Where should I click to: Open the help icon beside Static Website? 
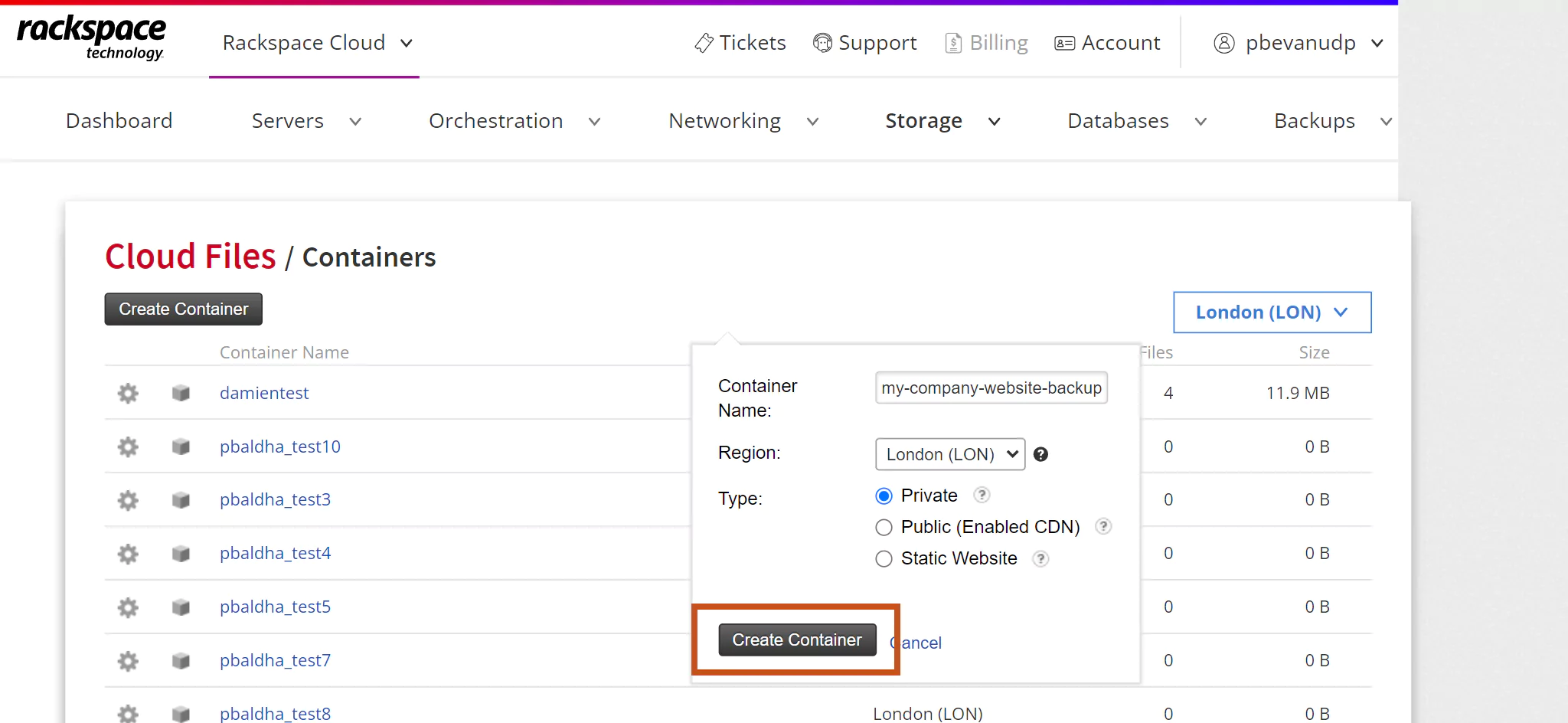coord(1040,559)
